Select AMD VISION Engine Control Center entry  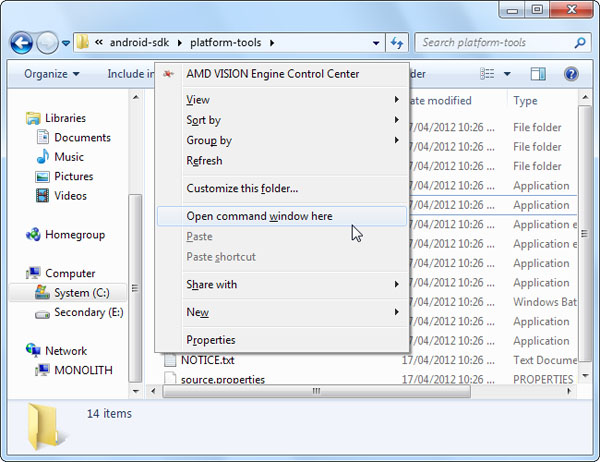[282, 74]
